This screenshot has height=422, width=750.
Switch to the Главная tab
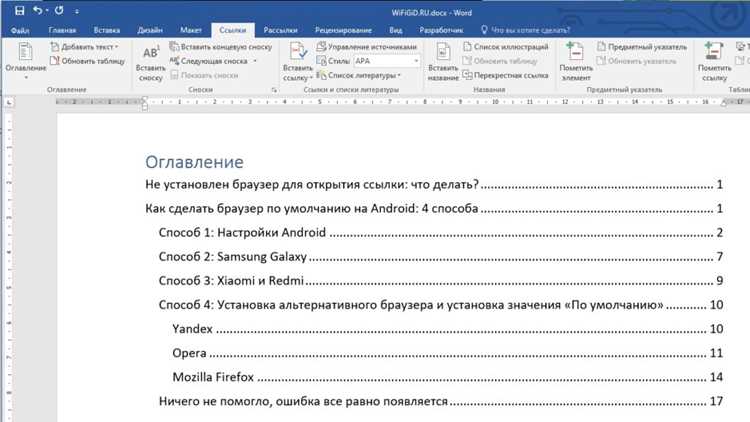pyautogui.click(x=62, y=30)
